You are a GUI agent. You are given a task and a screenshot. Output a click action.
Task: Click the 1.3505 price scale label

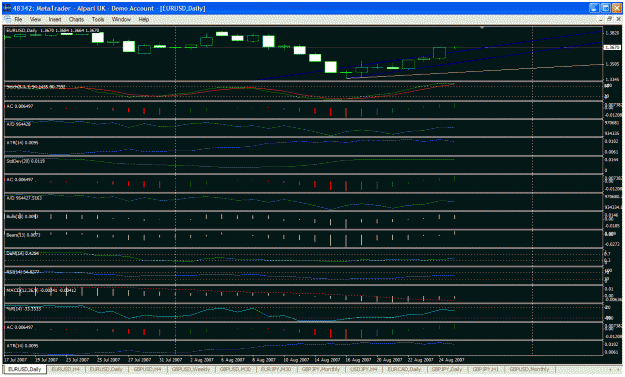click(x=611, y=64)
